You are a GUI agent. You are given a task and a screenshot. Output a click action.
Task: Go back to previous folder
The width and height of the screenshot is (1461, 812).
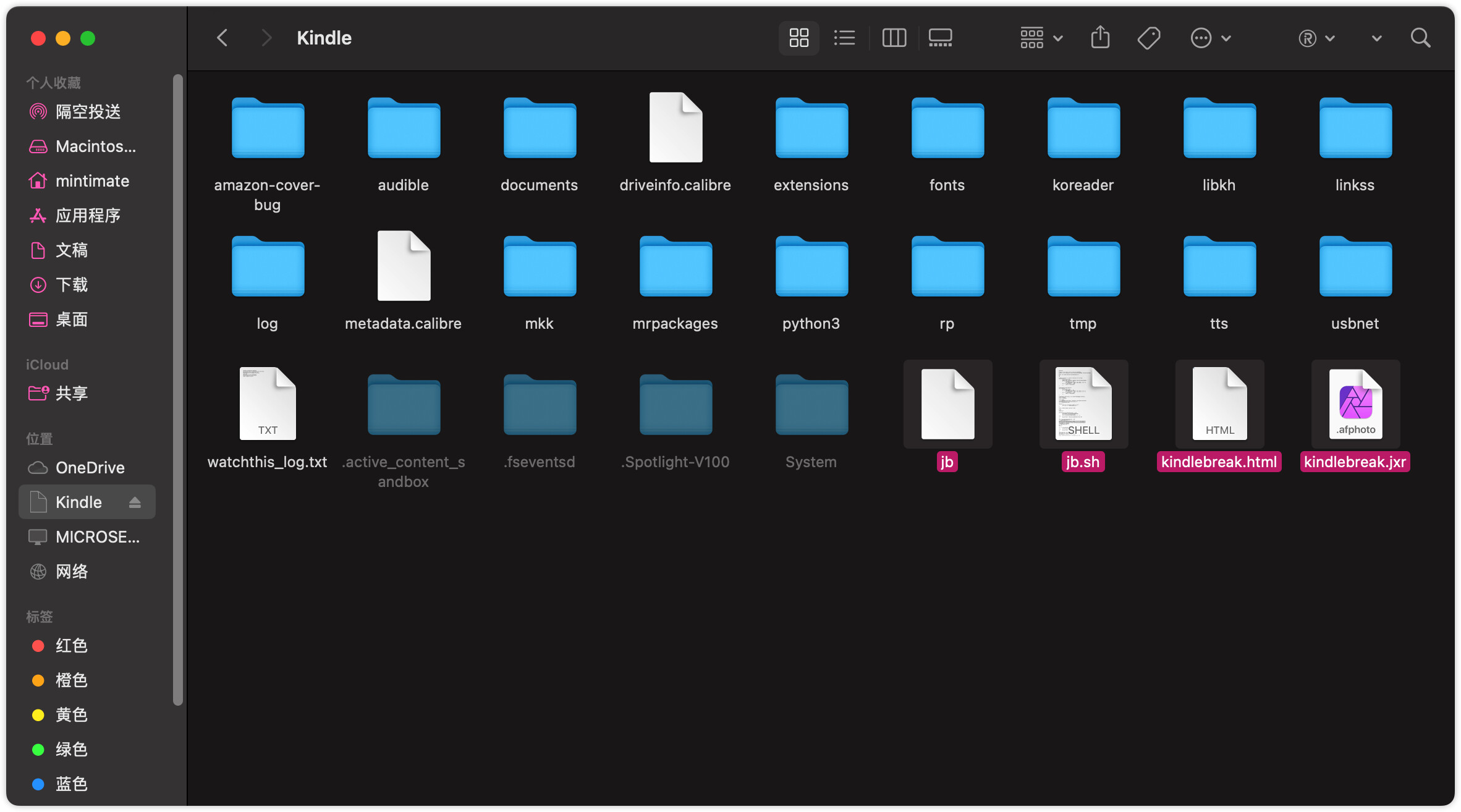pyautogui.click(x=222, y=38)
